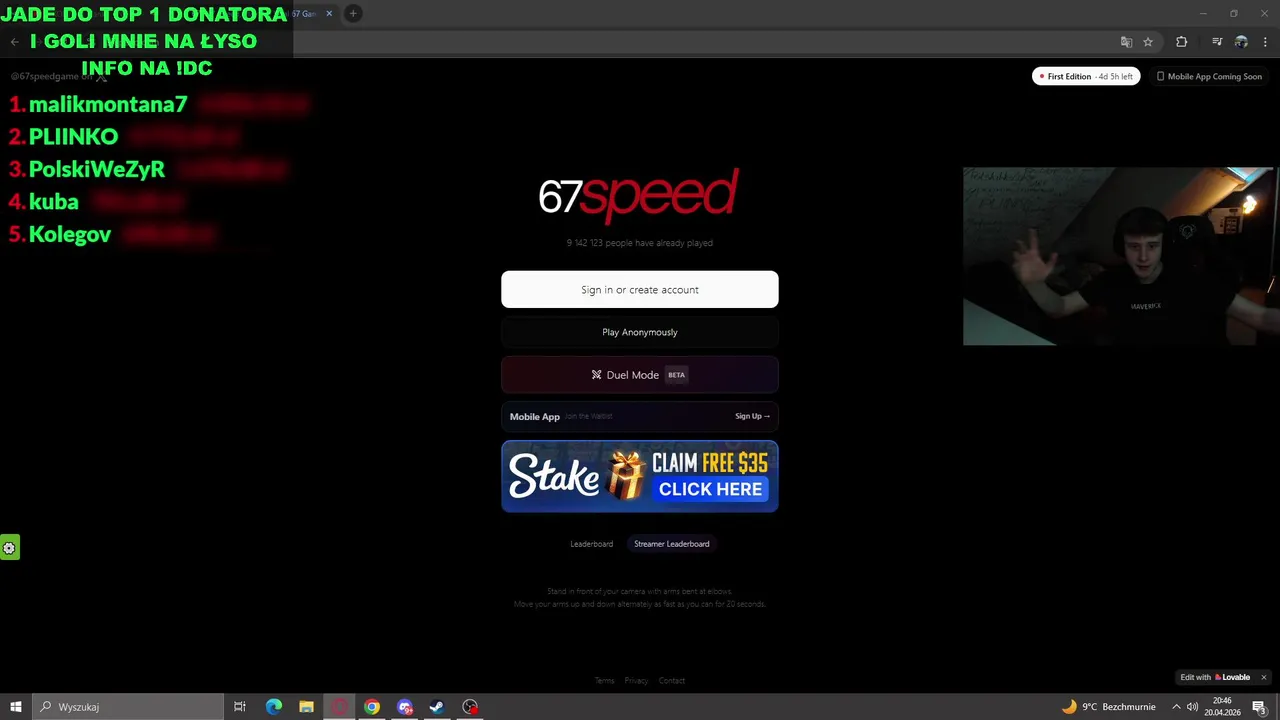Image resolution: width=1280 pixels, height=720 pixels.
Task: Select donor name PolskiWeZyR
Action: (x=97, y=169)
